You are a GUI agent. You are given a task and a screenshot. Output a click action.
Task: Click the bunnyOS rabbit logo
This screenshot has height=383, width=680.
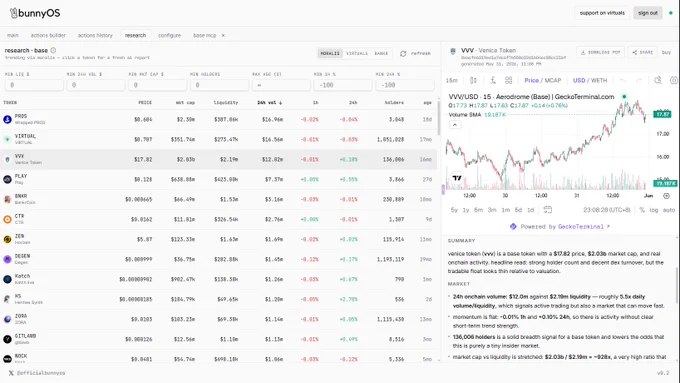tap(14, 13)
